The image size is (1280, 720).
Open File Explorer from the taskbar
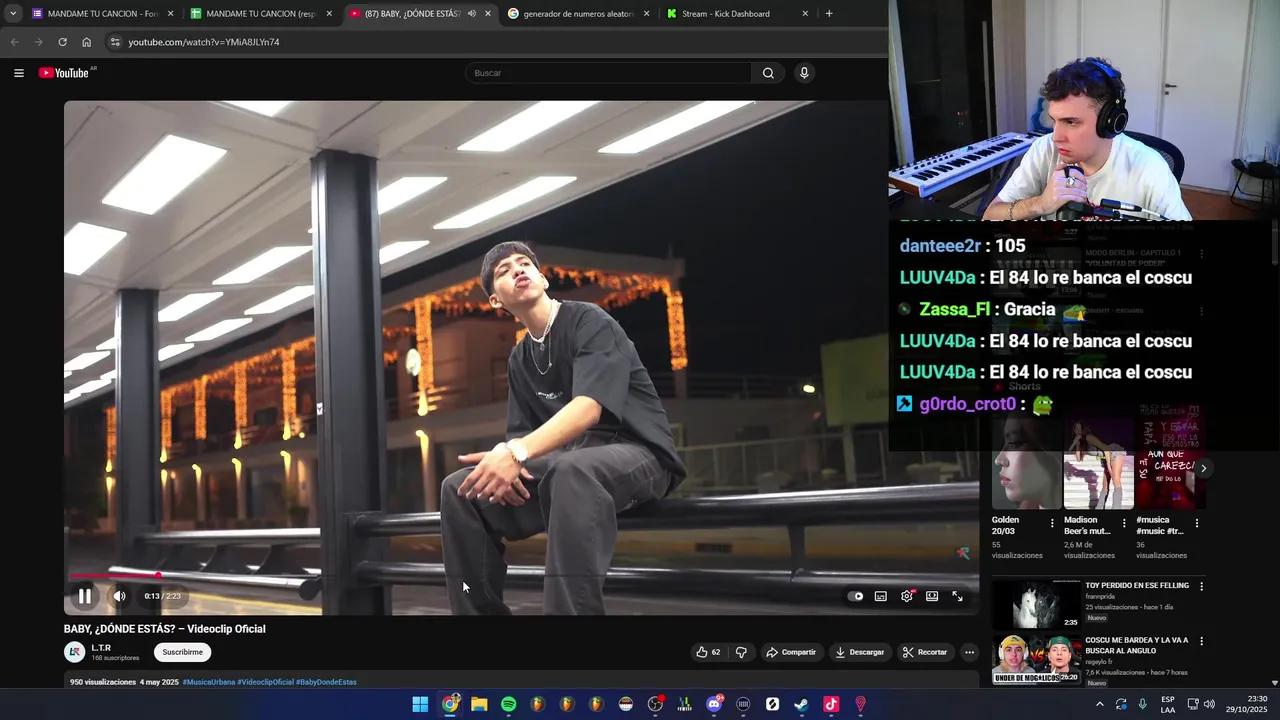point(479,704)
